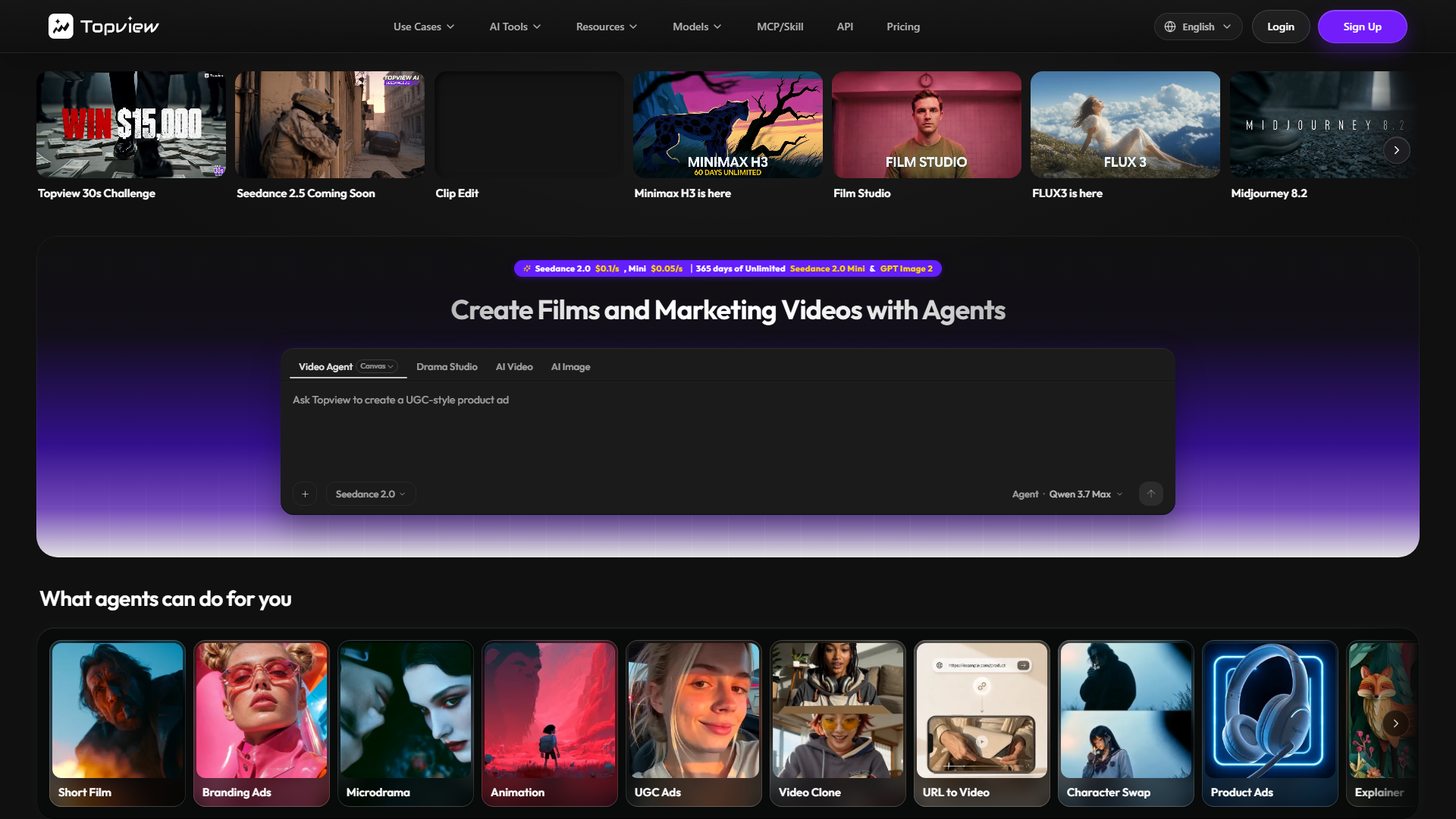Open the English language selector
Screen dimensions: 1456x819
[1198, 27]
